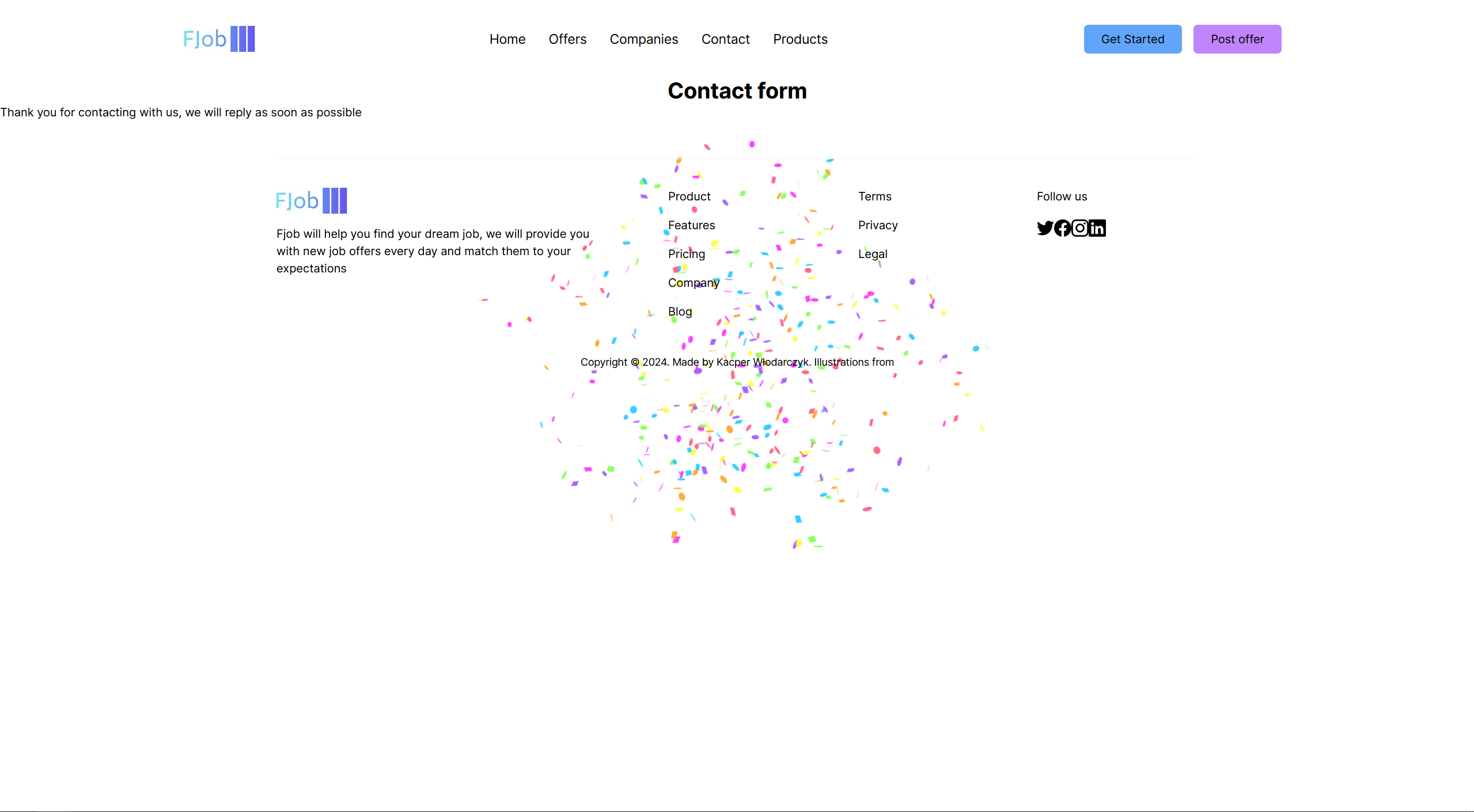Click the Contact navigation link
Image resolution: width=1474 pixels, height=812 pixels.
click(x=725, y=39)
